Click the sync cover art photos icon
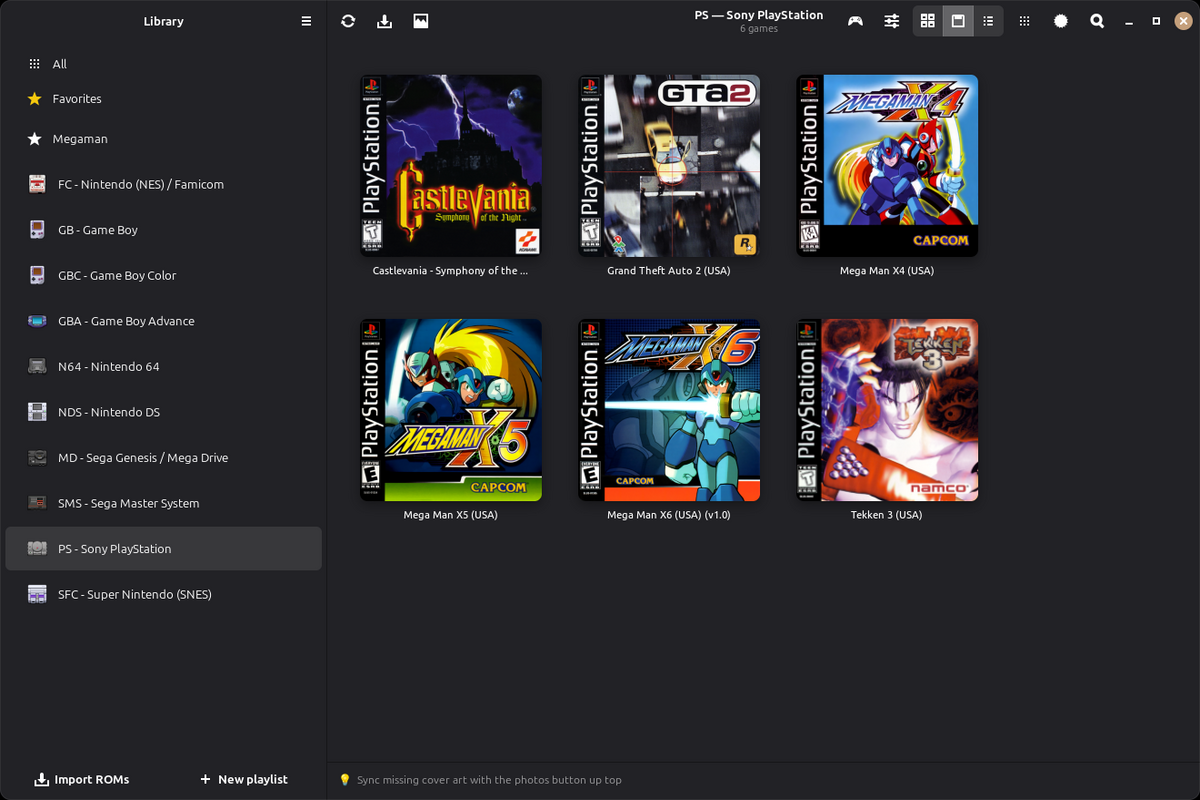This screenshot has width=1200, height=800. 421,21
